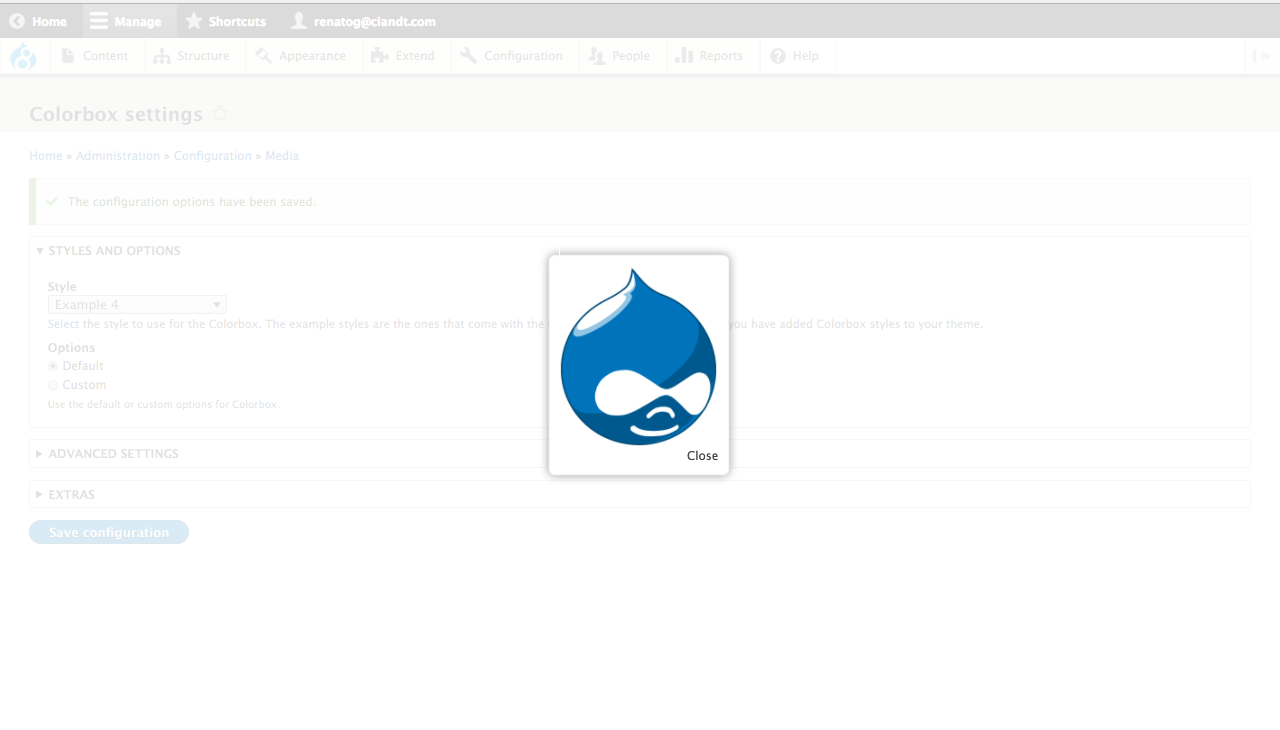
Task: Click the Help question mark icon
Action: pyautogui.click(x=778, y=56)
